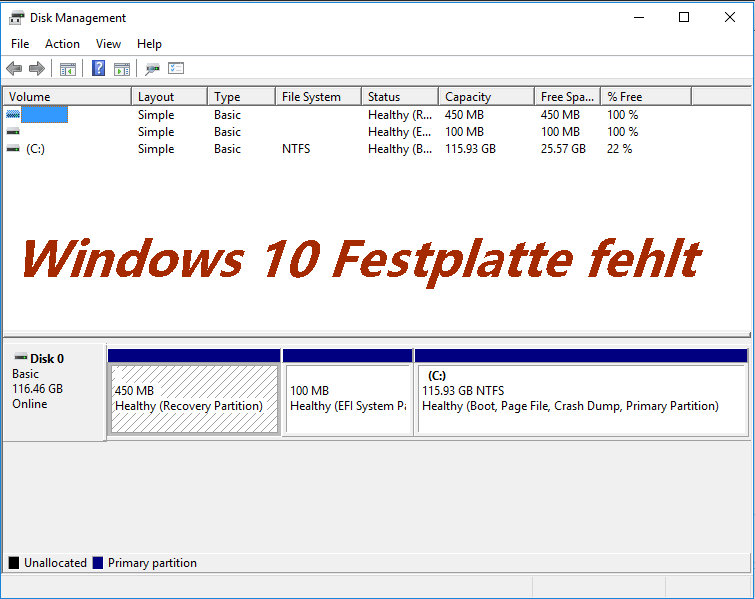Click the Disk 0 label panel
Screen dimensions: 755x599
click(54, 391)
